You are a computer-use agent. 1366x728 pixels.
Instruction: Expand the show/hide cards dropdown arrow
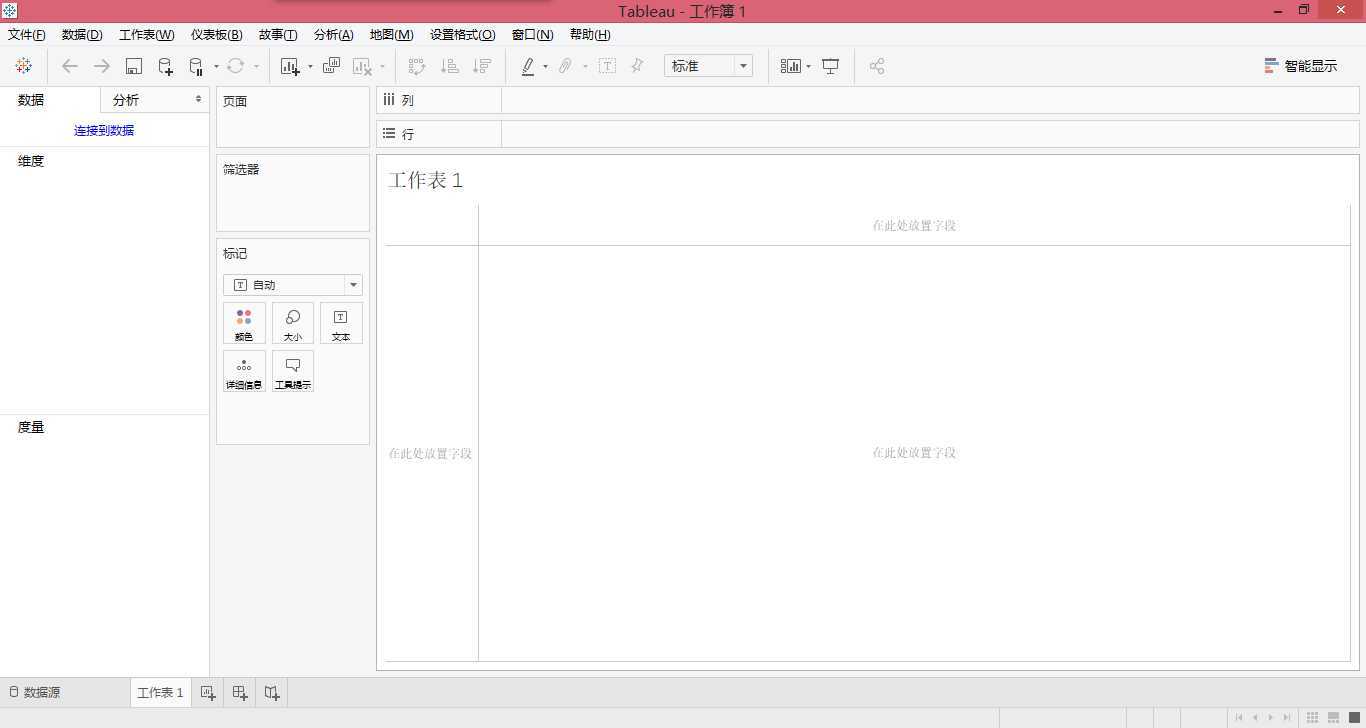(x=808, y=67)
